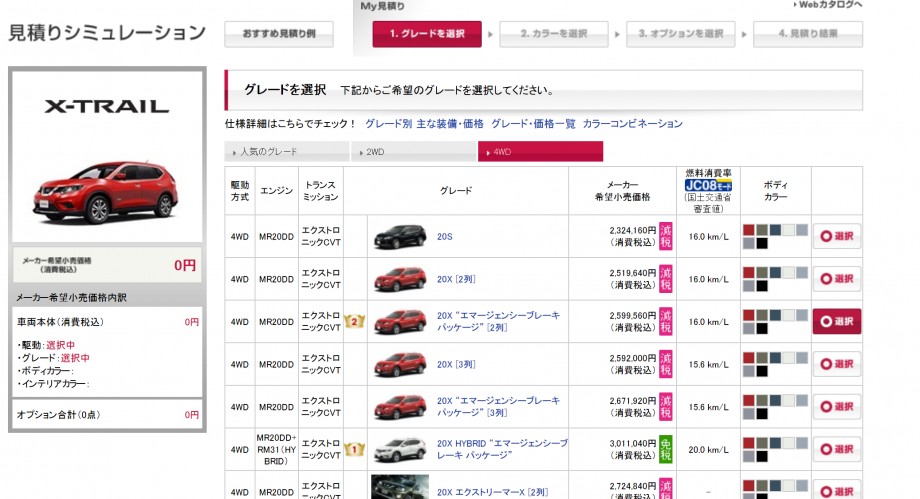This screenshot has height=499, width=920.
Task: Click the 減税 badge beside 2,592,000円
Action: 665,364
